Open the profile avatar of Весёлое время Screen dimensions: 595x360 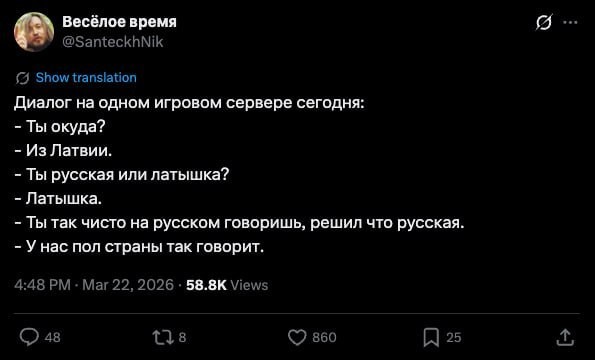click(x=34, y=31)
